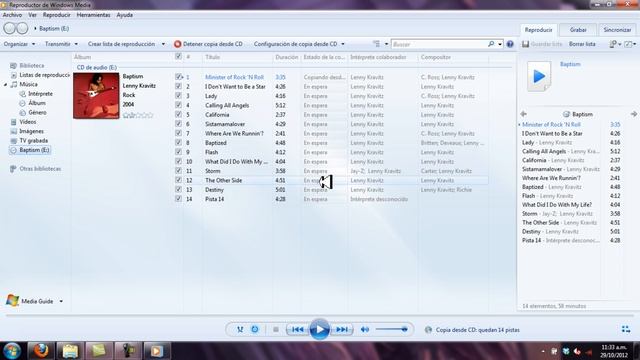The height and width of the screenshot is (360, 640).
Task: Click the playback seek bar
Action: pos(320,315)
